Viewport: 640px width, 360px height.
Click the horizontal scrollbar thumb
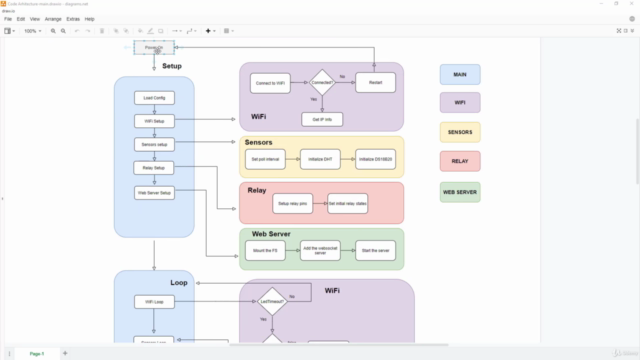(339, 345)
